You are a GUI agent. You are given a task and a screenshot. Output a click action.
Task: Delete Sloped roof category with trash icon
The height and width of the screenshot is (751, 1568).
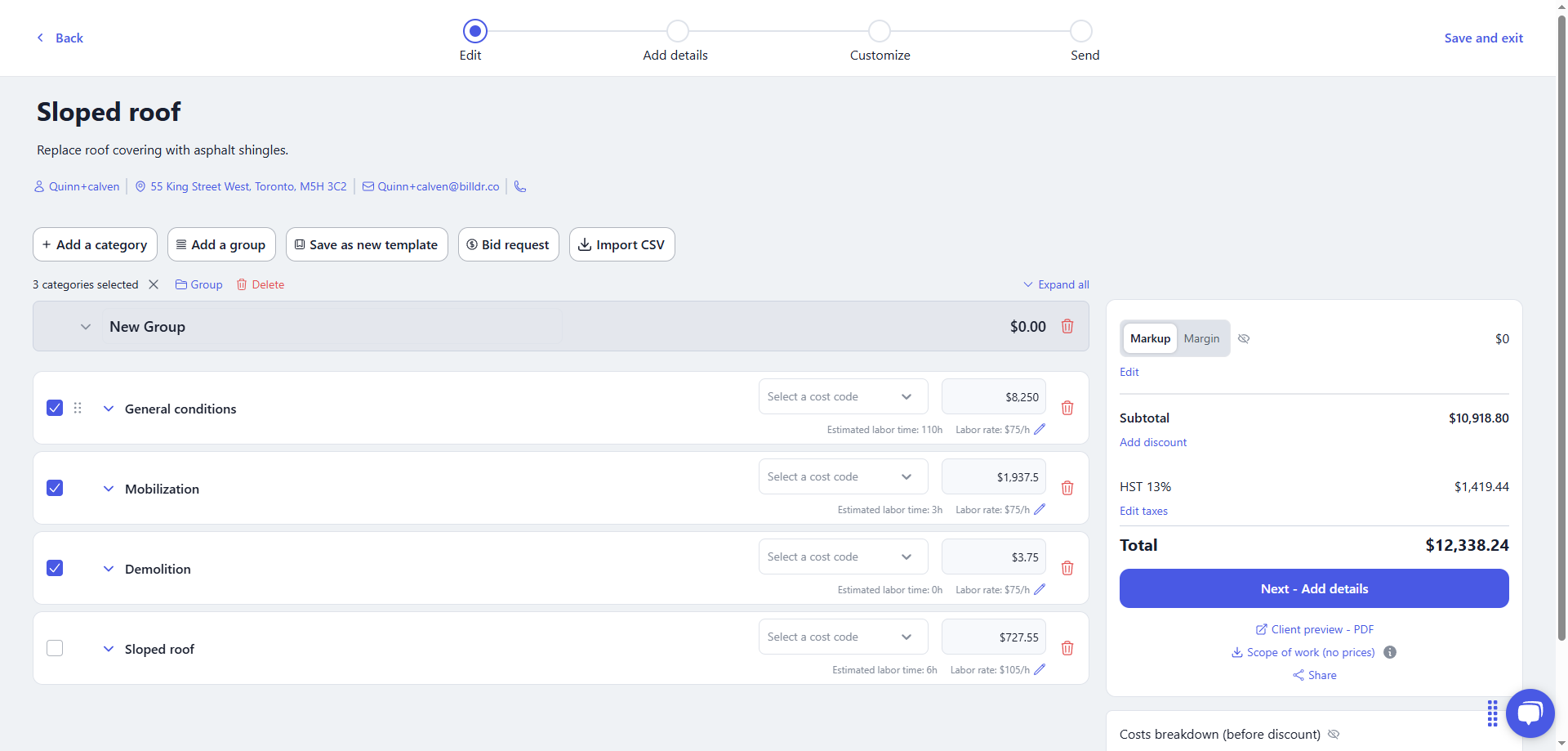click(1067, 648)
